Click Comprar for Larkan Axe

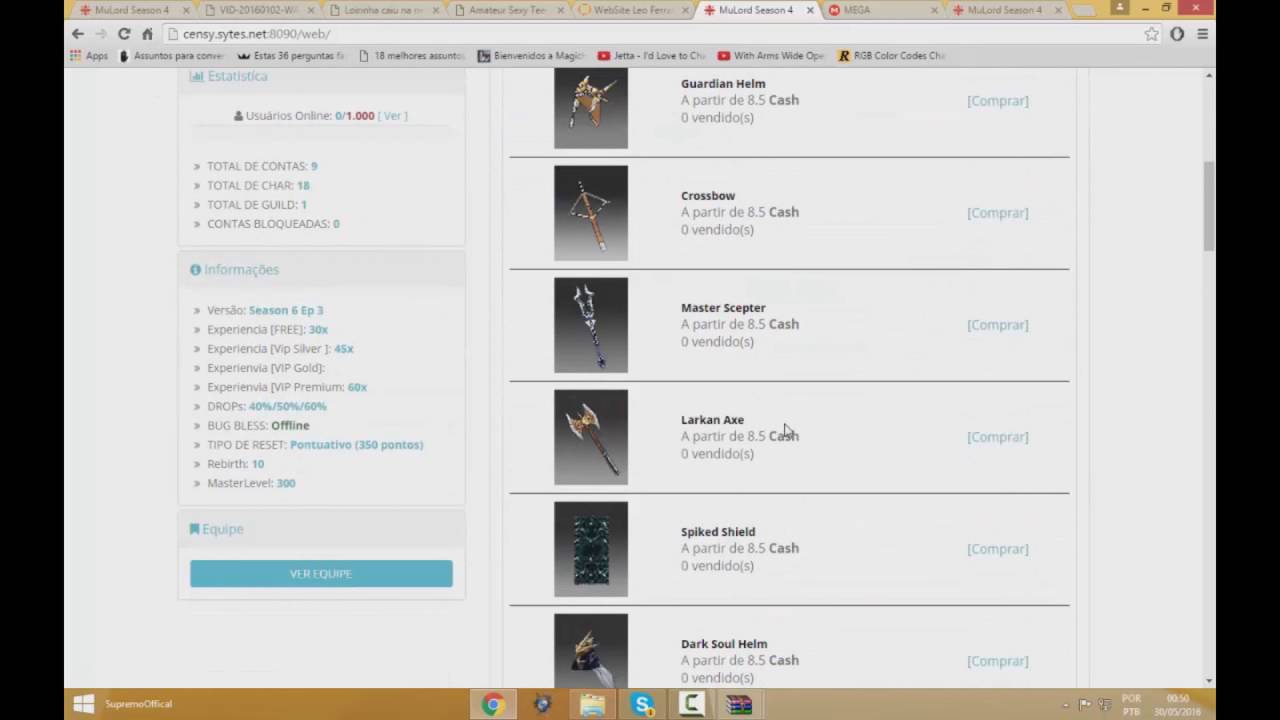tap(997, 437)
